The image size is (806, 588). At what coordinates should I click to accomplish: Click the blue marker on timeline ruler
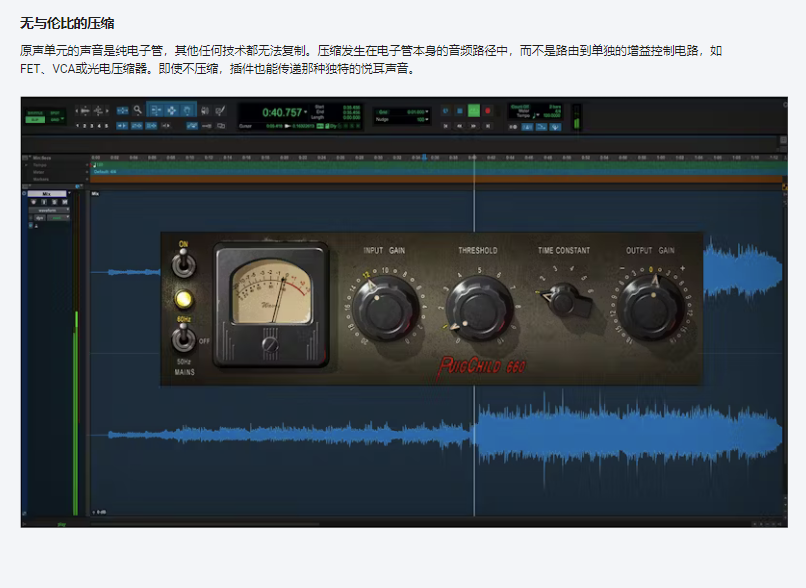click(424, 158)
